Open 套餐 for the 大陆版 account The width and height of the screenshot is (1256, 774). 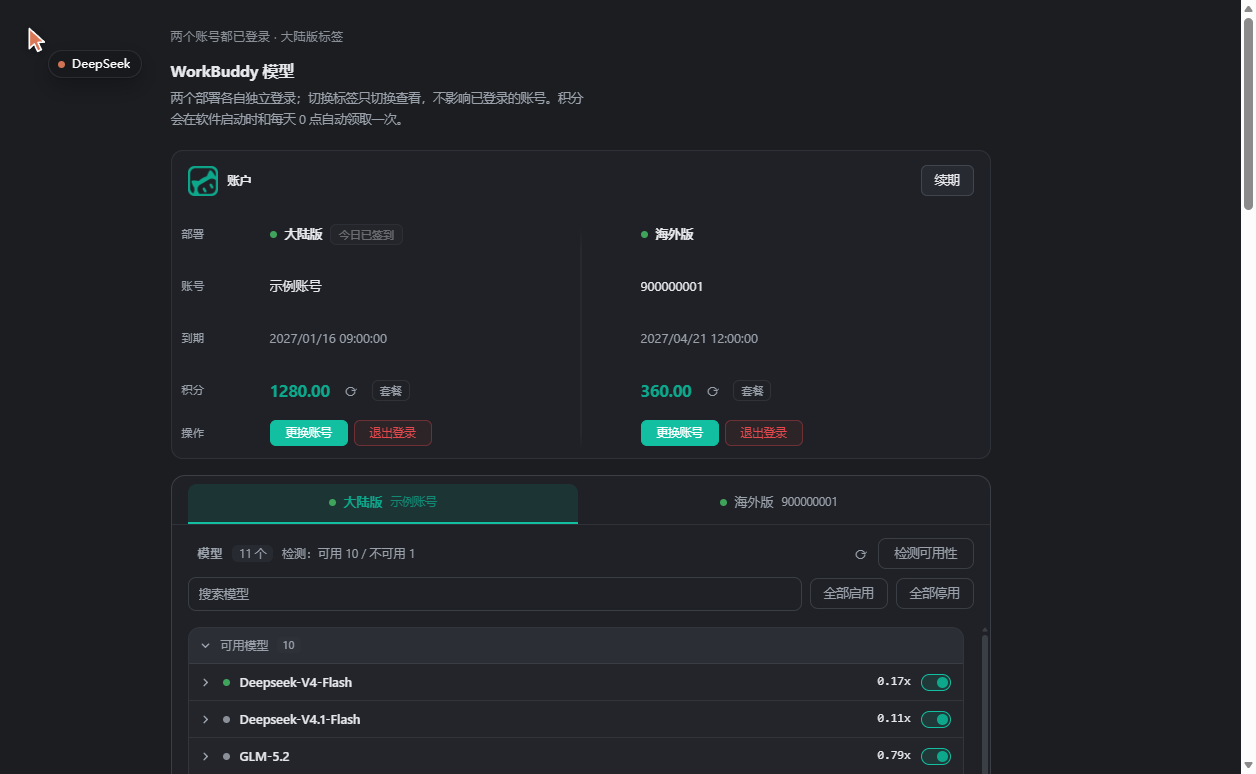coord(391,391)
